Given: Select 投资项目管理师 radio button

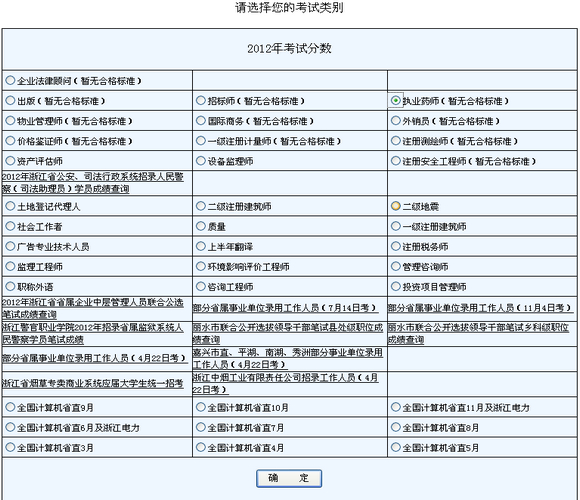Looking at the screenshot, I should point(396,286).
